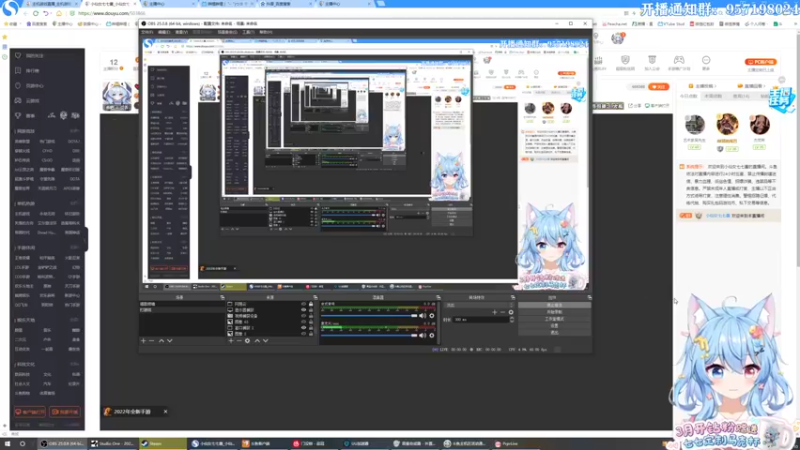Open browser home page icon

pos(59,13)
